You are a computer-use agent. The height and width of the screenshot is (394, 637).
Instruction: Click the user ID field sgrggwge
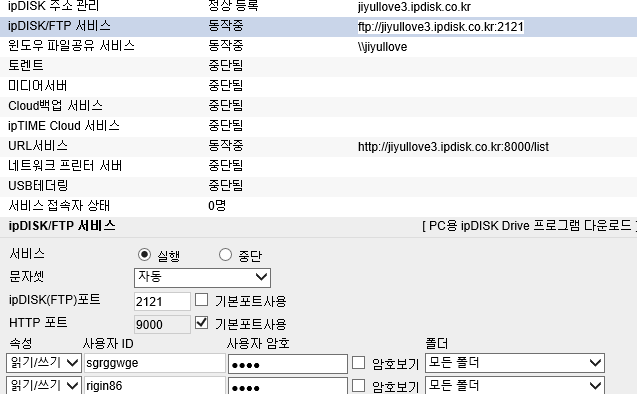click(154, 363)
